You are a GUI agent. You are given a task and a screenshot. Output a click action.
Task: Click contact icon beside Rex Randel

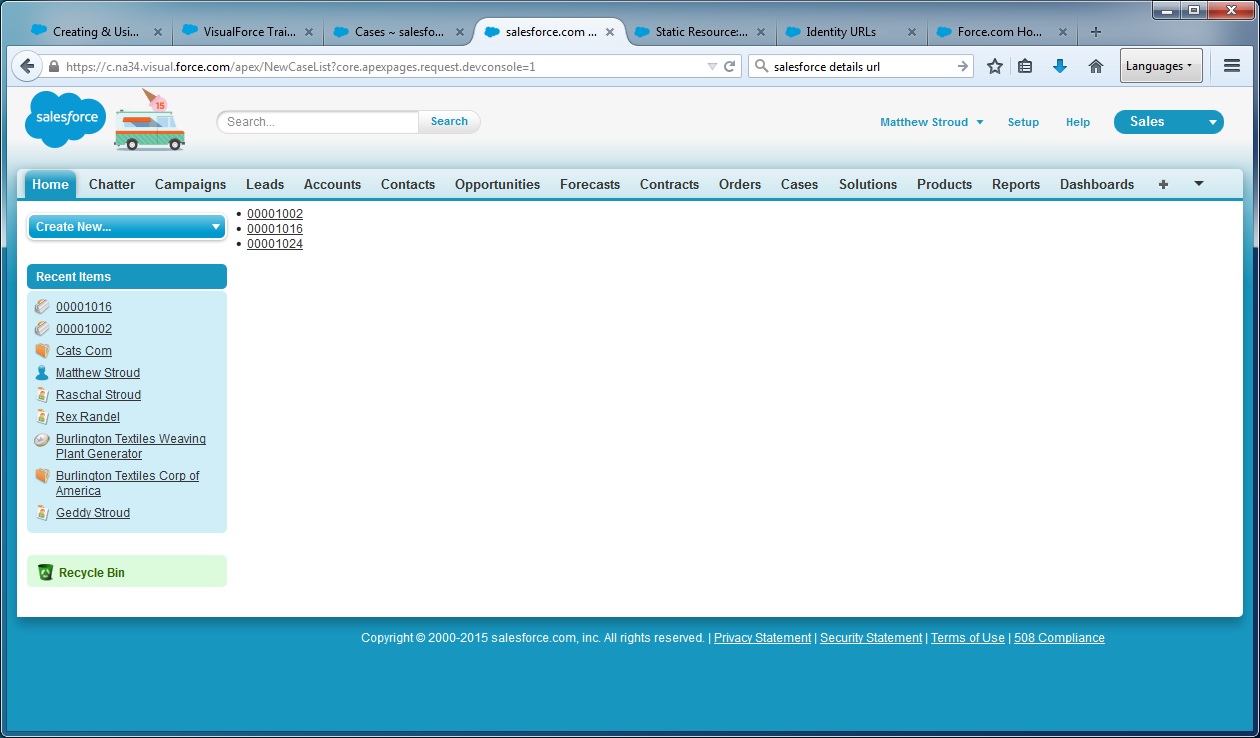click(42, 417)
